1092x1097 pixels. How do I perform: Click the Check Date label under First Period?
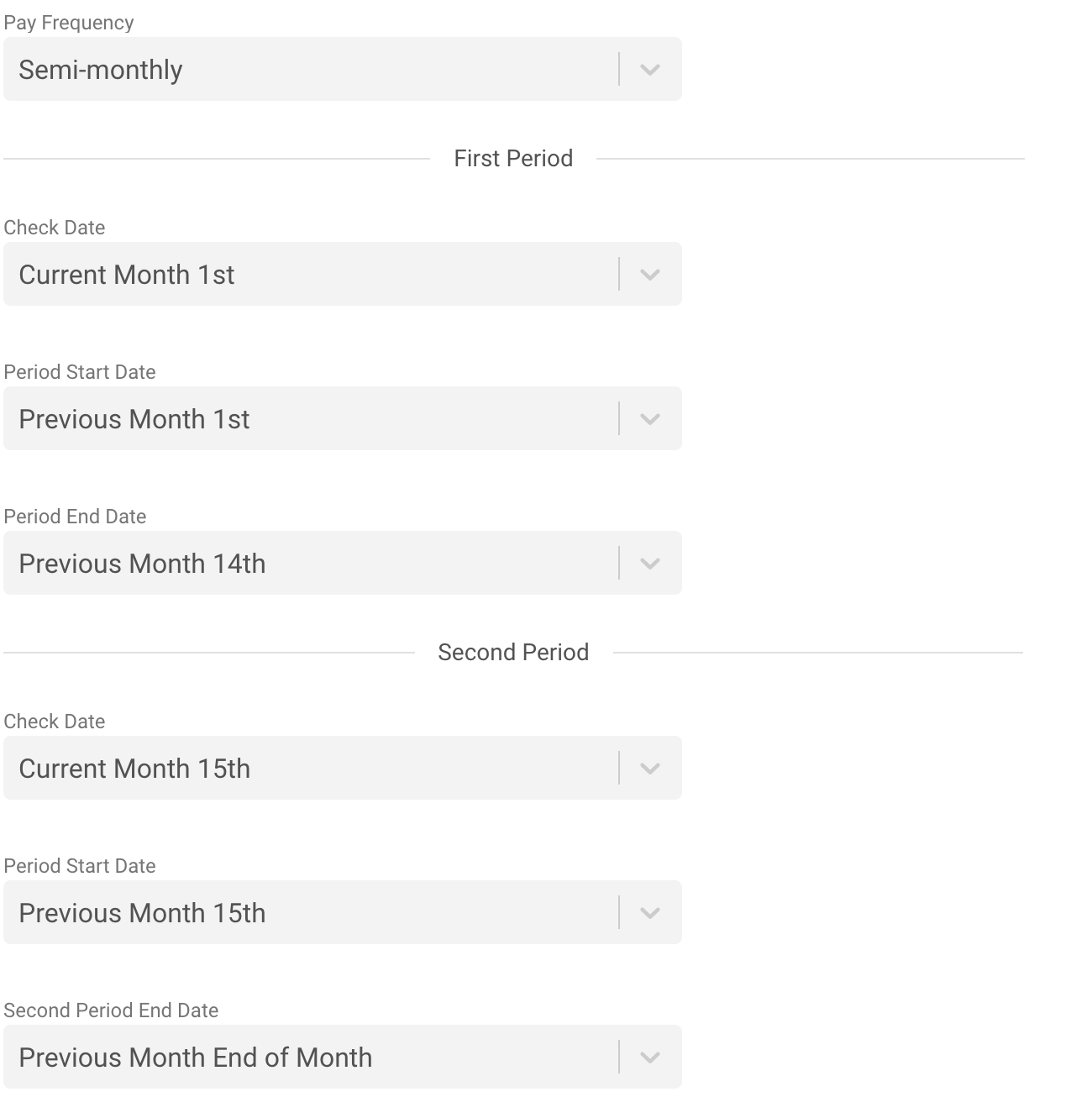pos(55,228)
